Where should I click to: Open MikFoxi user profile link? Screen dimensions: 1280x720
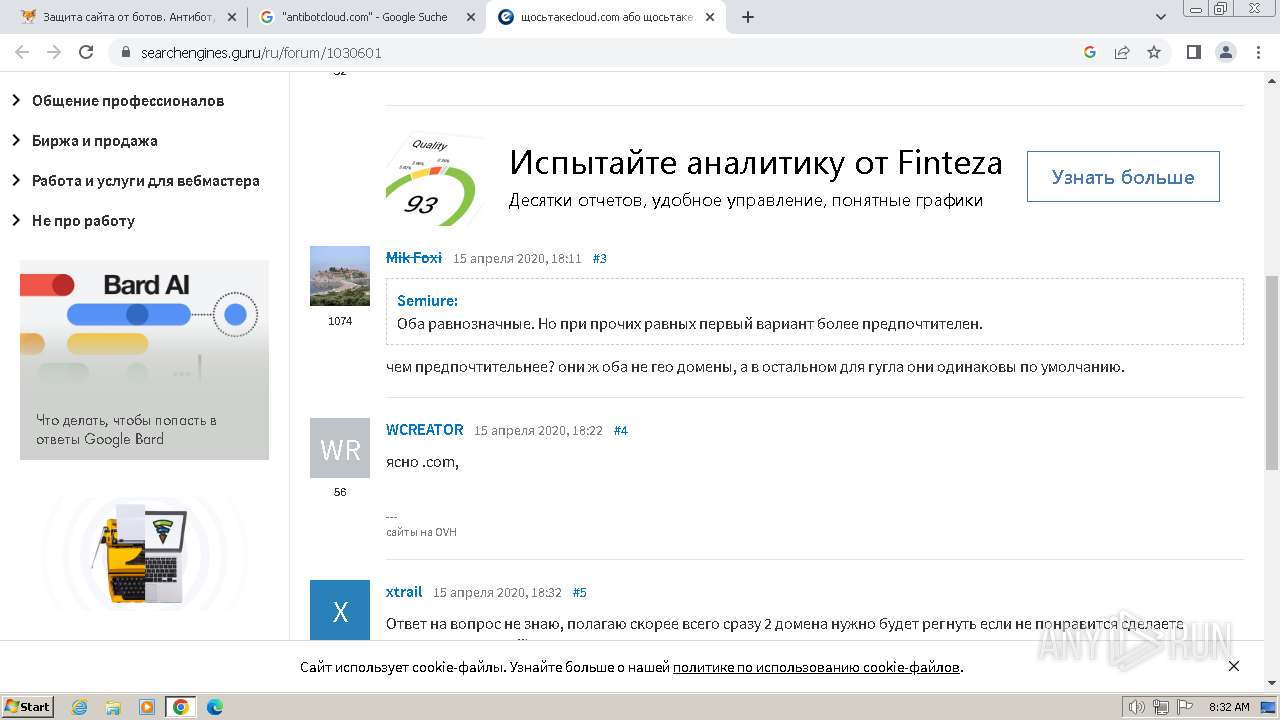[x=414, y=258]
